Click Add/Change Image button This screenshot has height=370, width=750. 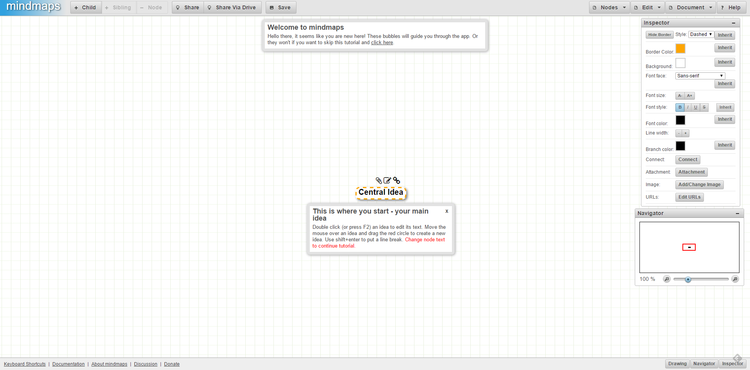(x=699, y=185)
